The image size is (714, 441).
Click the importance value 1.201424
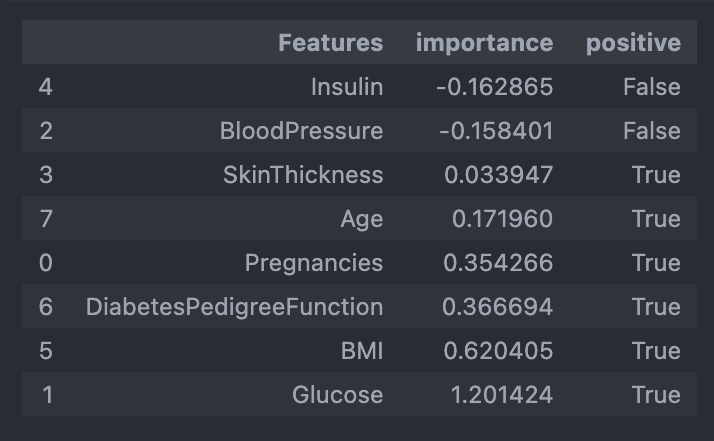(x=502, y=395)
